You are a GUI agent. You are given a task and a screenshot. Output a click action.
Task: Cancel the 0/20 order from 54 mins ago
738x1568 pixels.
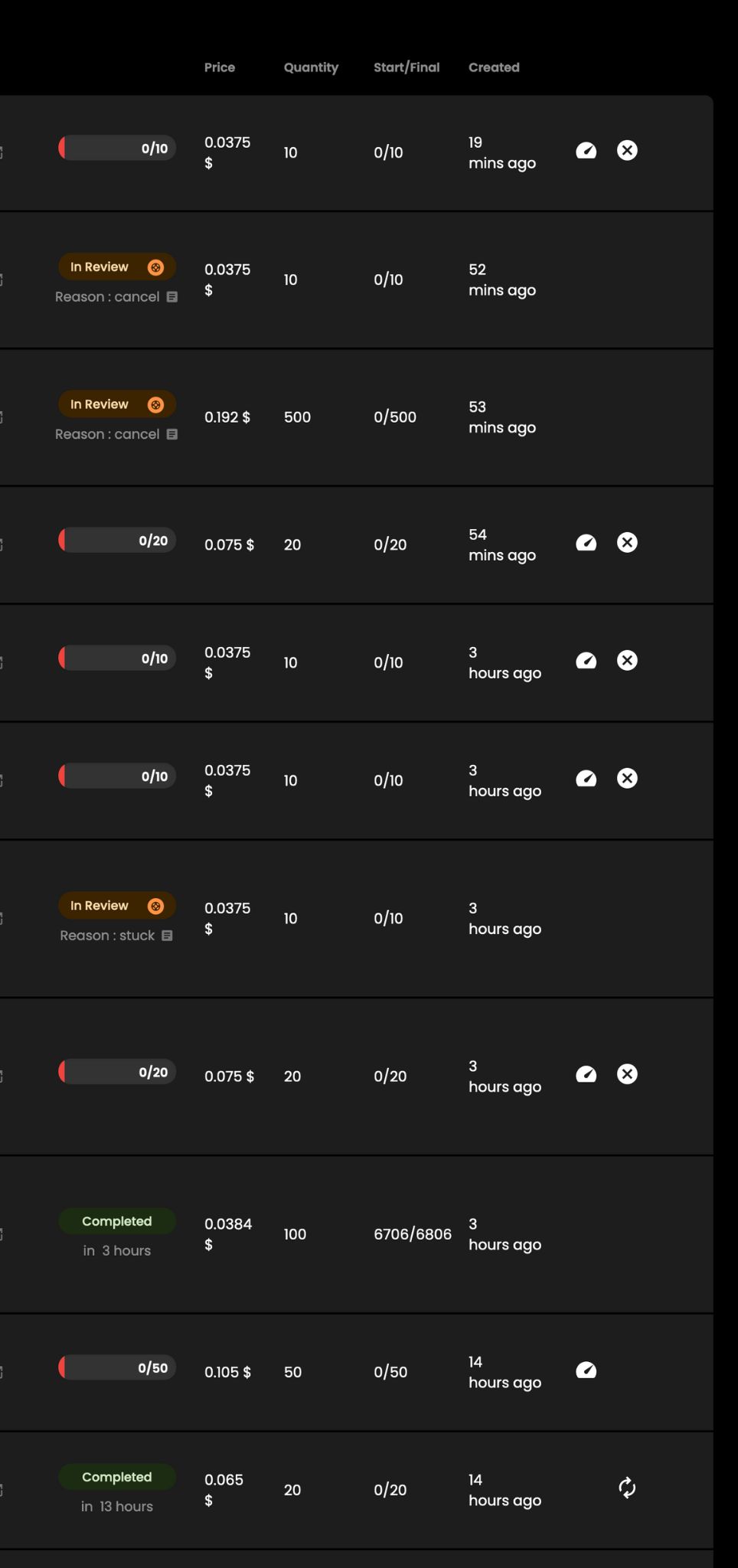[x=627, y=543]
